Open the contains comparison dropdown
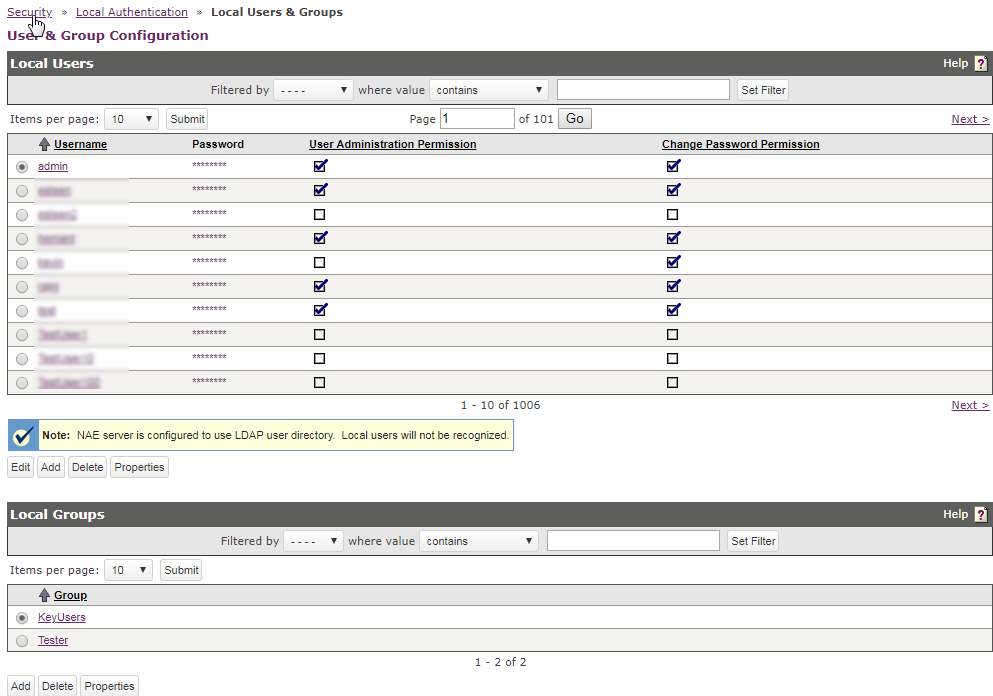 pos(488,89)
